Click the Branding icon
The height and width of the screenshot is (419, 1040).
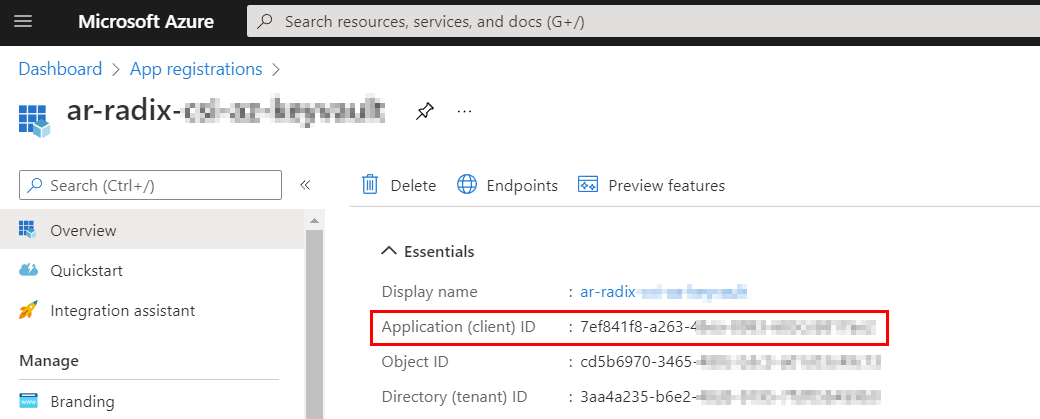pos(29,401)
